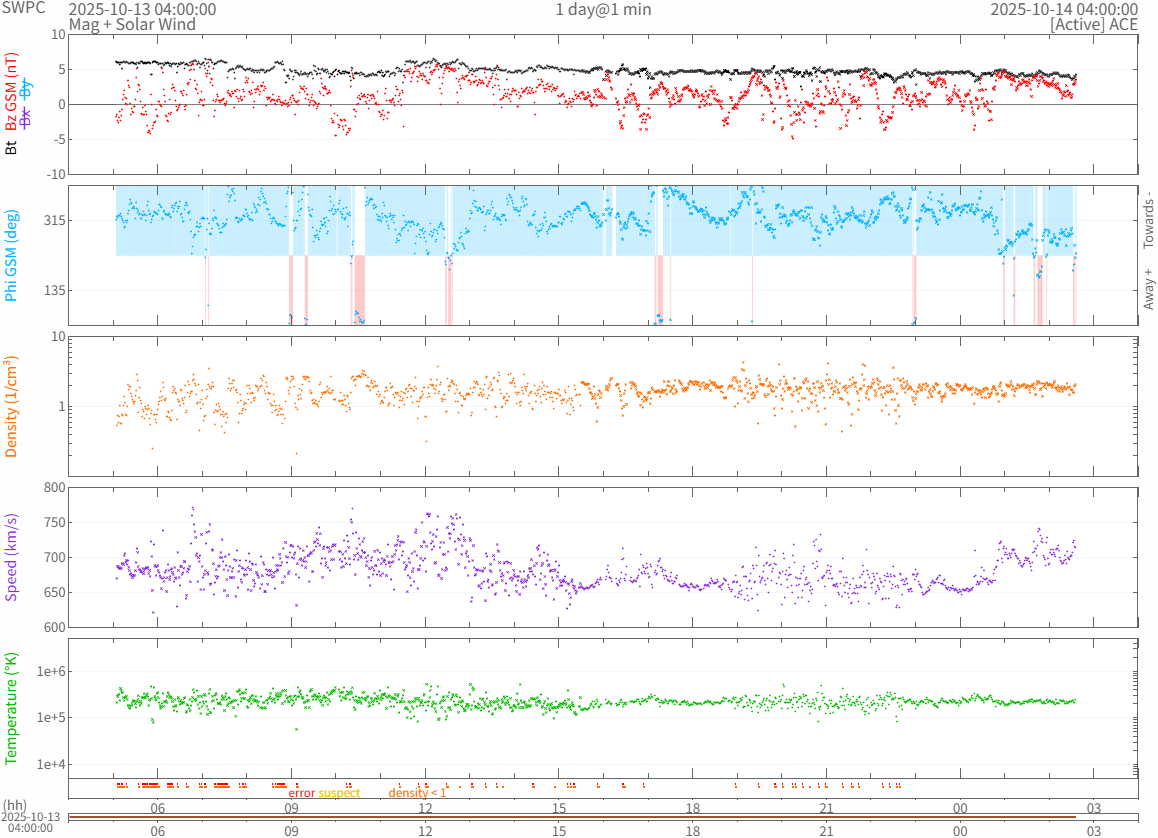Select the Temperature (°K) axis label

coord(11,708)
